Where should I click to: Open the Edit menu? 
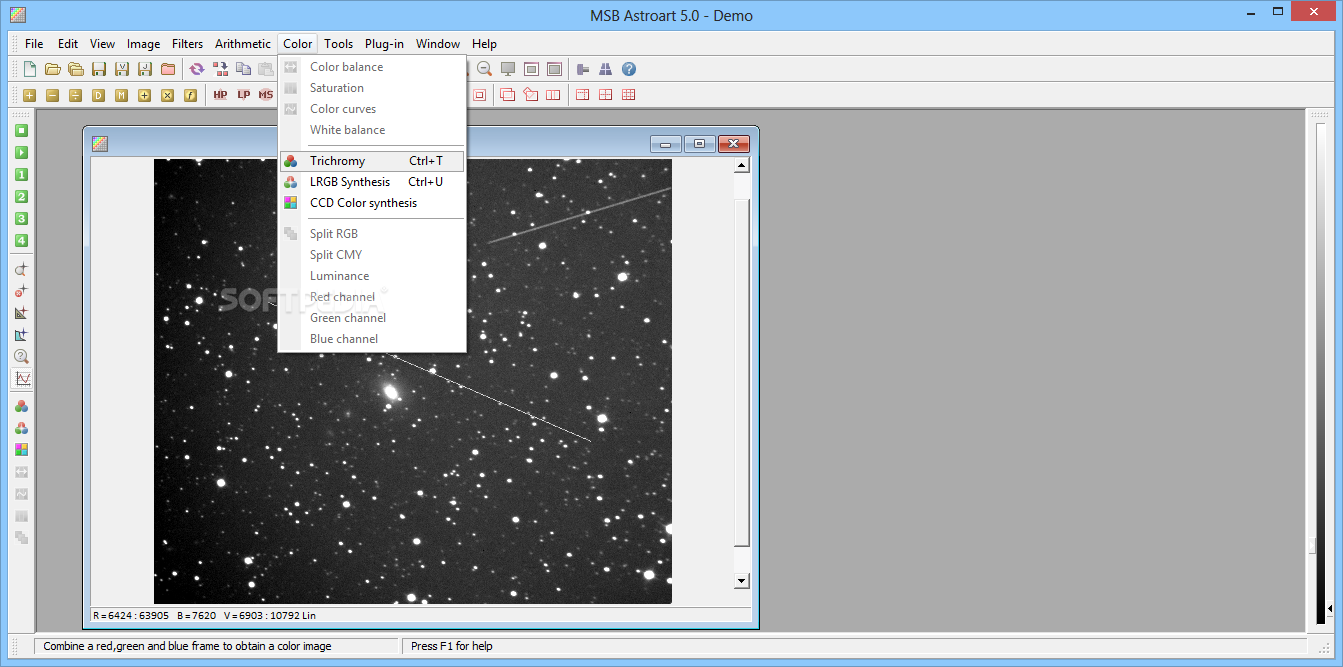tap(68, 44)
